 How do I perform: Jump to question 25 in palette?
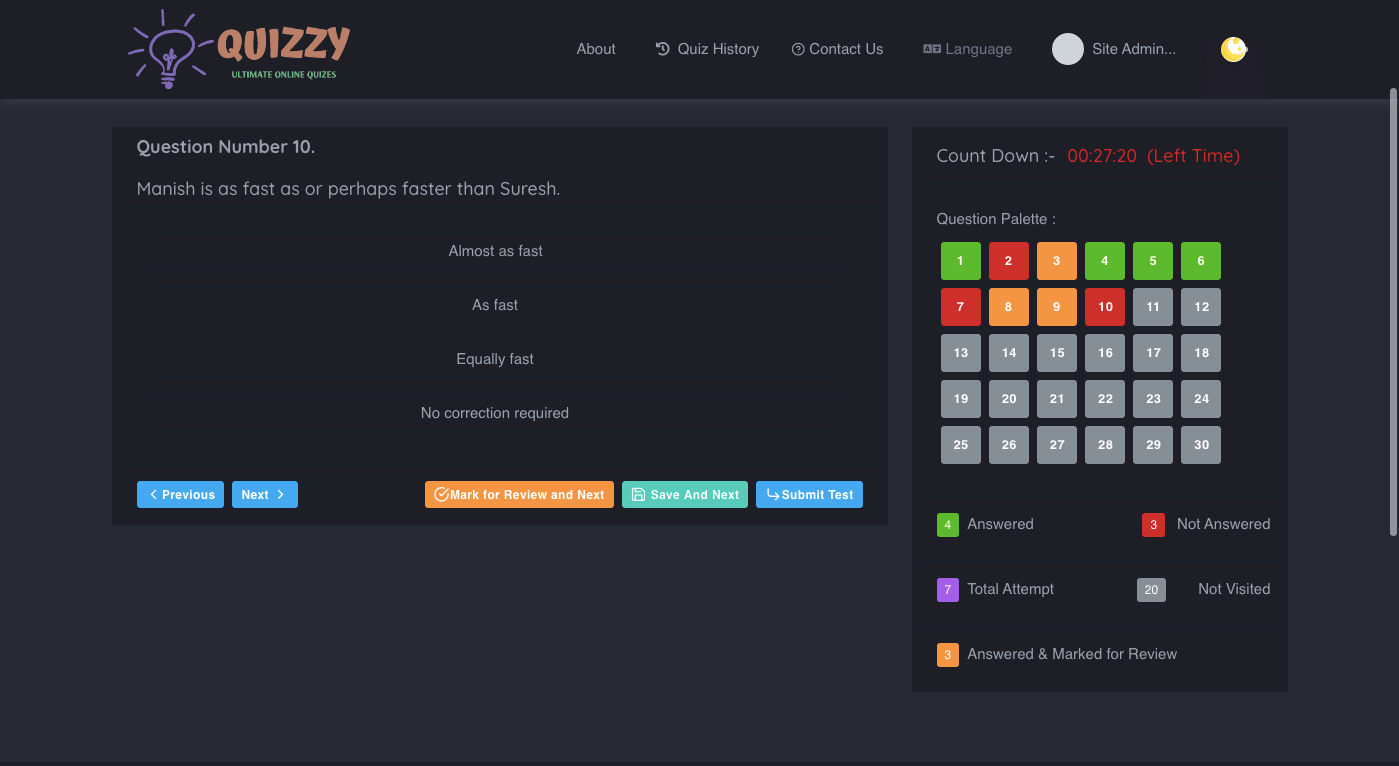[x=961, y=445]
